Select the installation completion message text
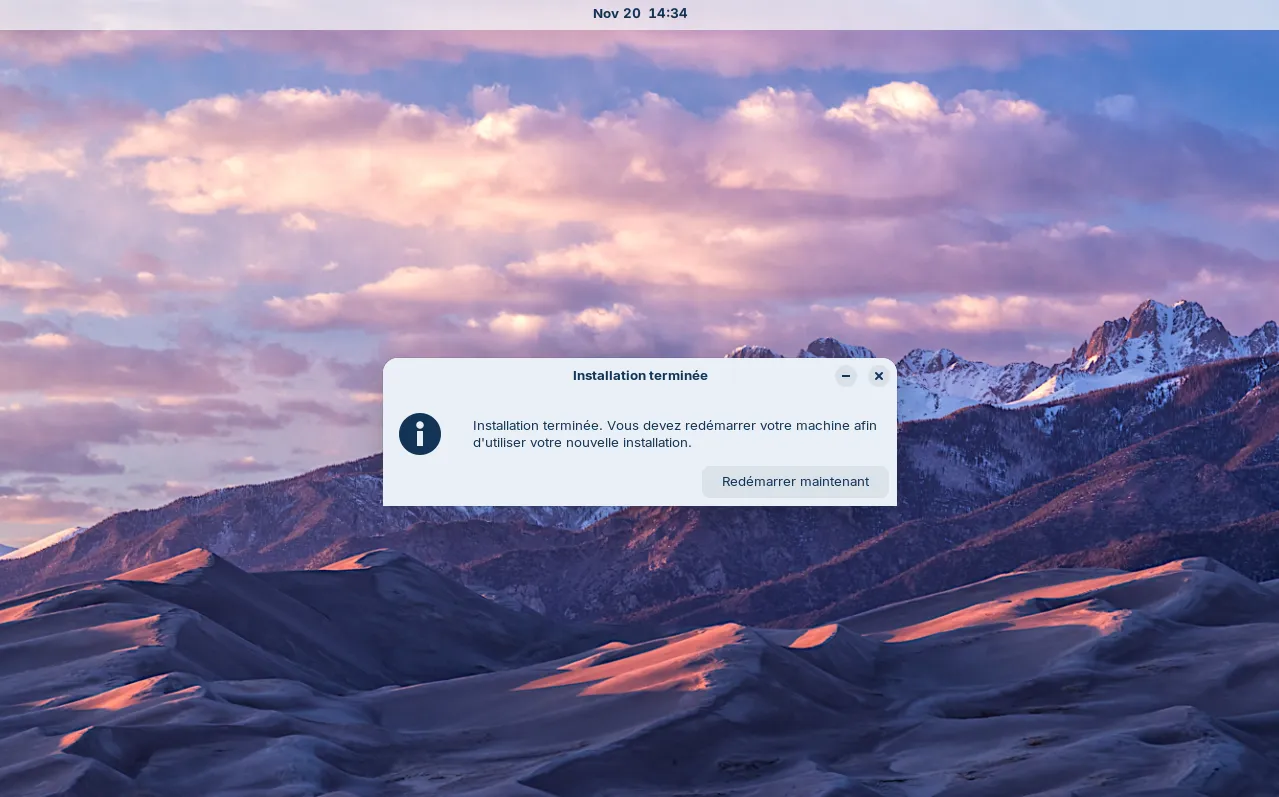 [x=675, y=434]
